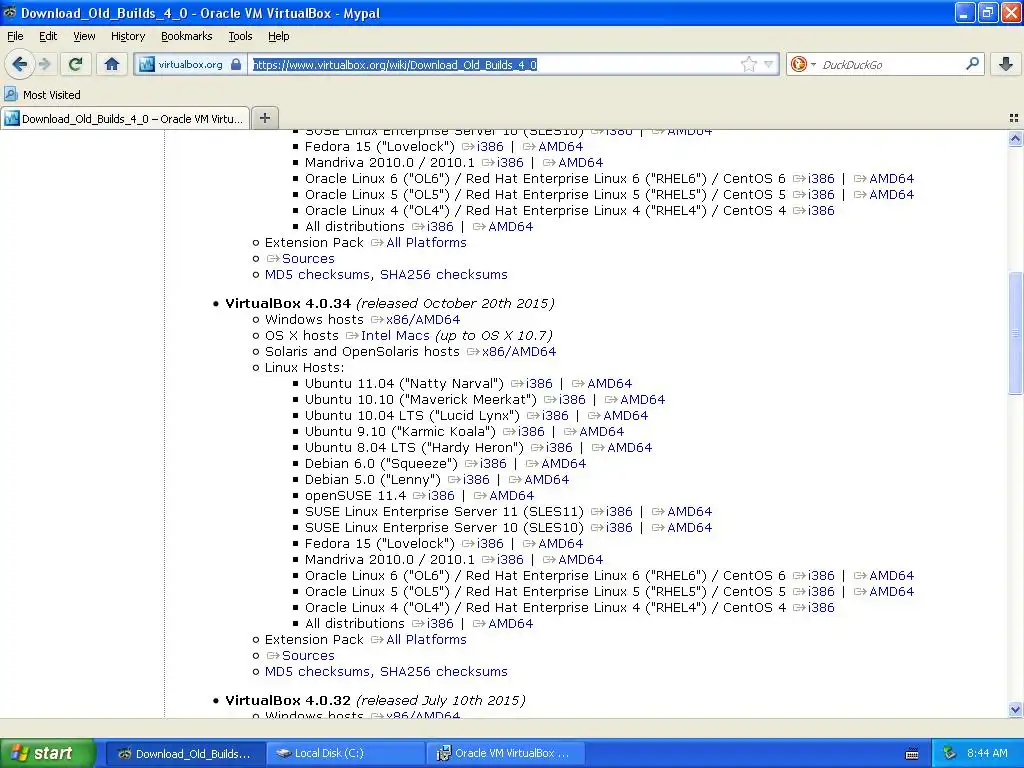
Task: Open Intel Macs link for 4.0.34
Action: tap(394, 336)
